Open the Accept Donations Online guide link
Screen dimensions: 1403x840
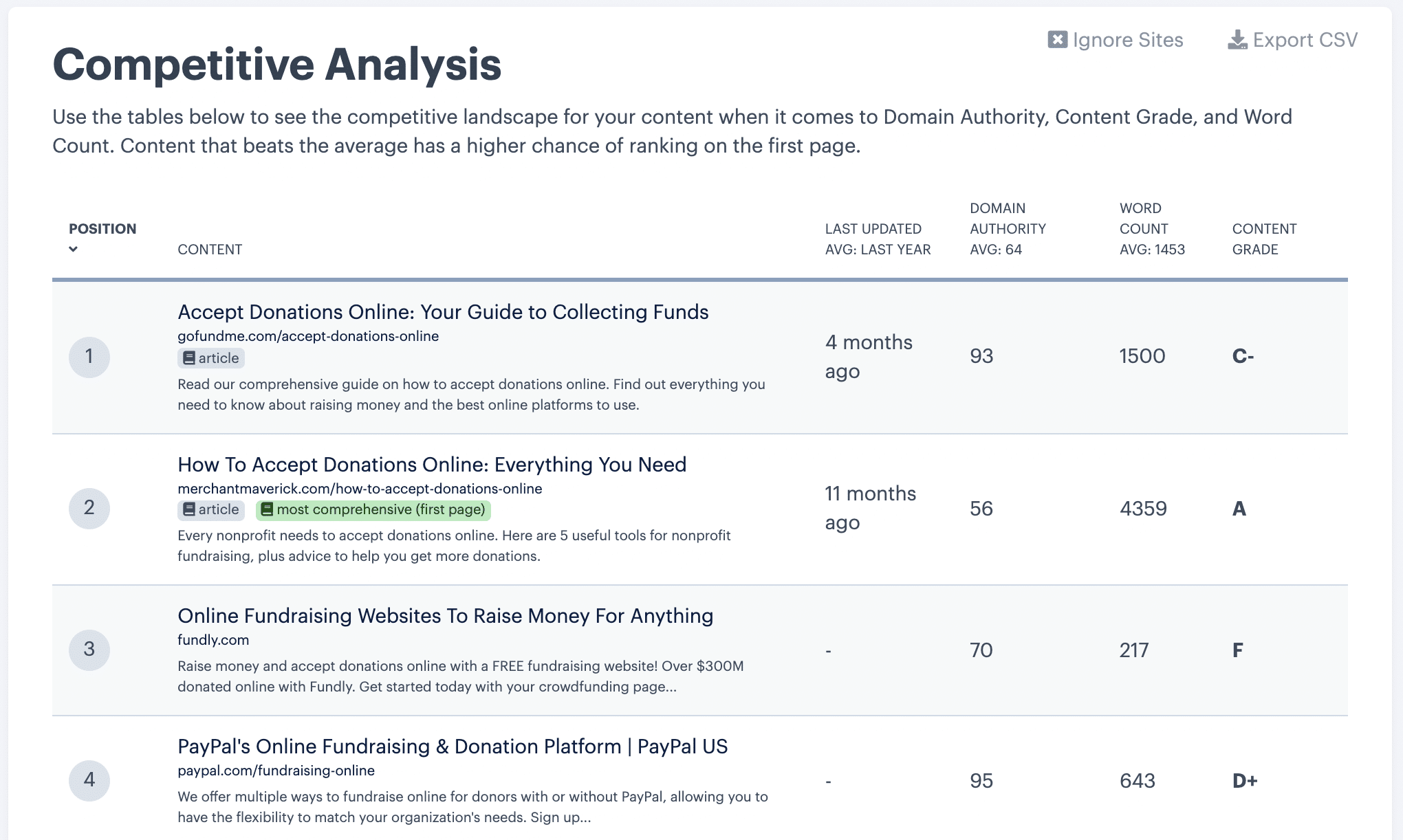click(444, 311)
